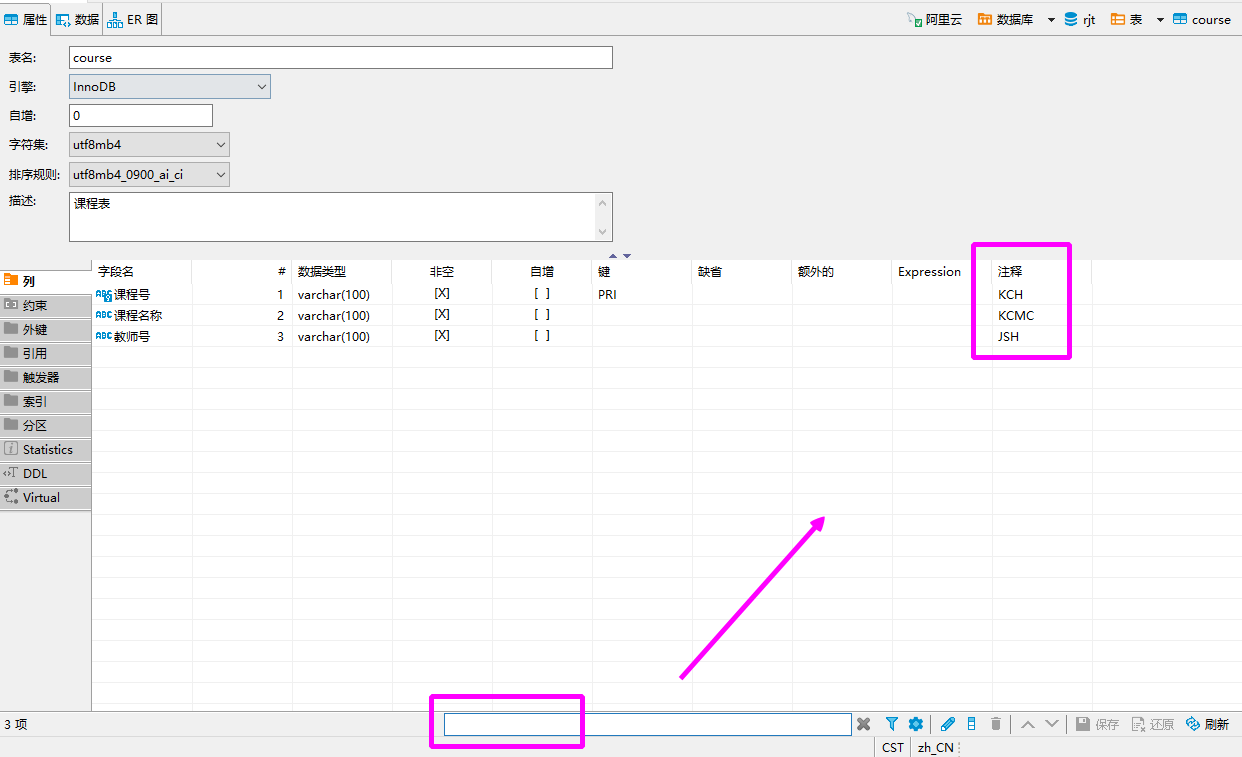
Task: Expand the dropdown arrow after 表
Action: (x=1160, y=20)
